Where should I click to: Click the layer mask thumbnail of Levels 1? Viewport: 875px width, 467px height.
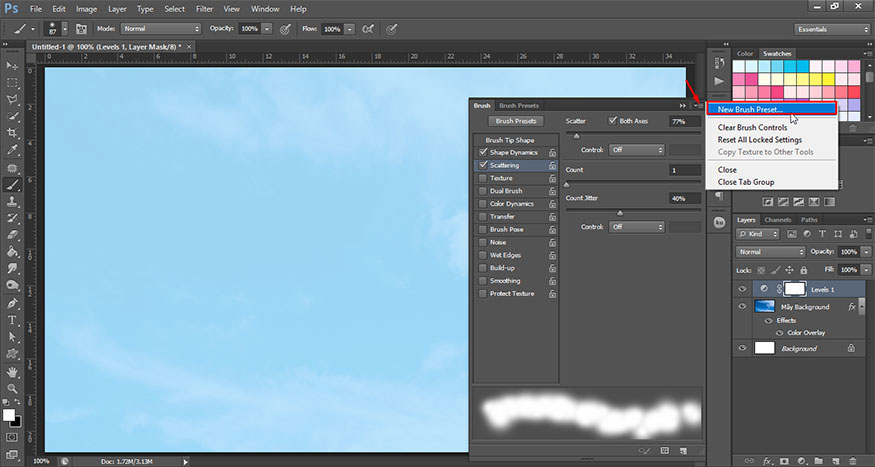pos(795,288)
